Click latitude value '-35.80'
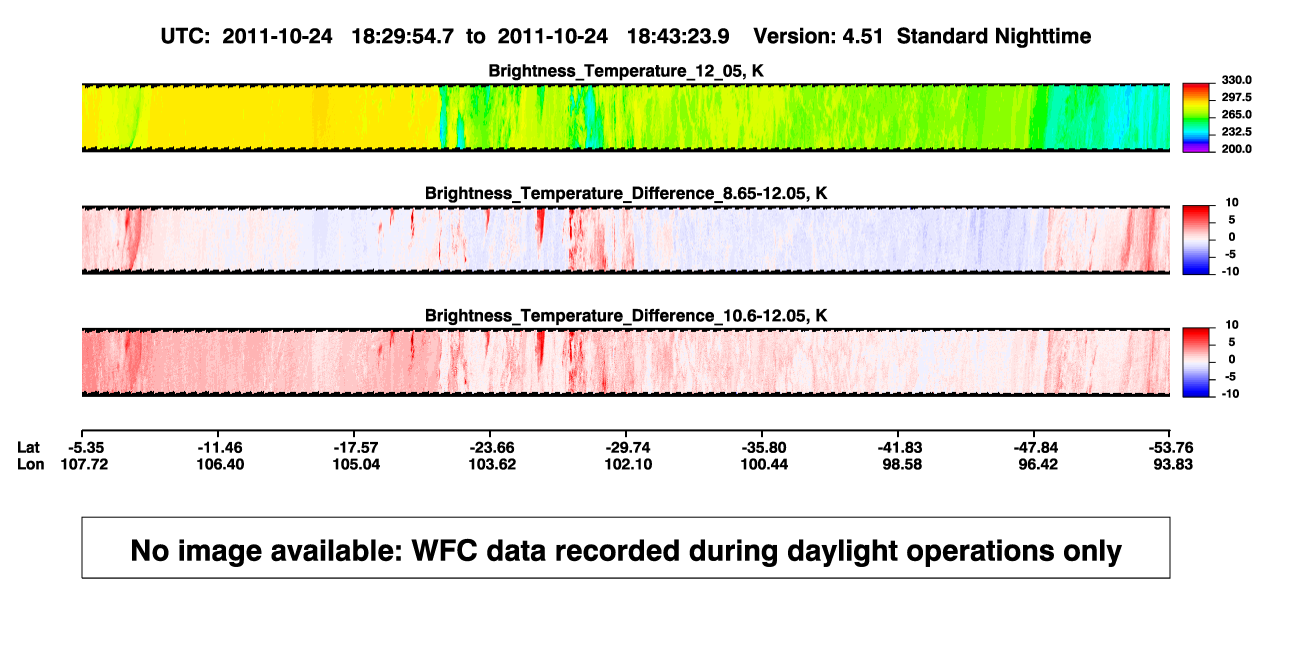 click(x=765, y=447)
